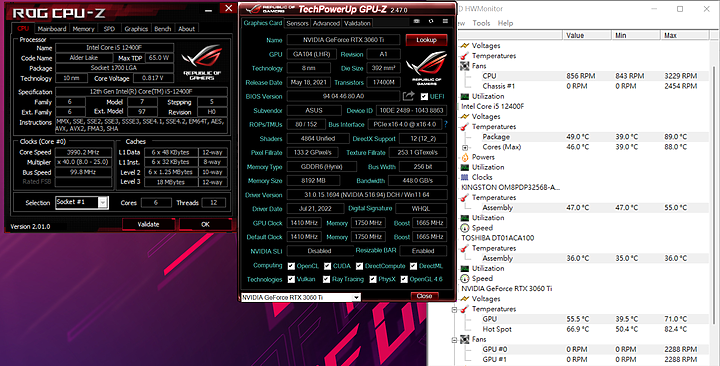
Task: Click BIOS Version share/export icon in GPU-Z
Action: pos(408,96)
